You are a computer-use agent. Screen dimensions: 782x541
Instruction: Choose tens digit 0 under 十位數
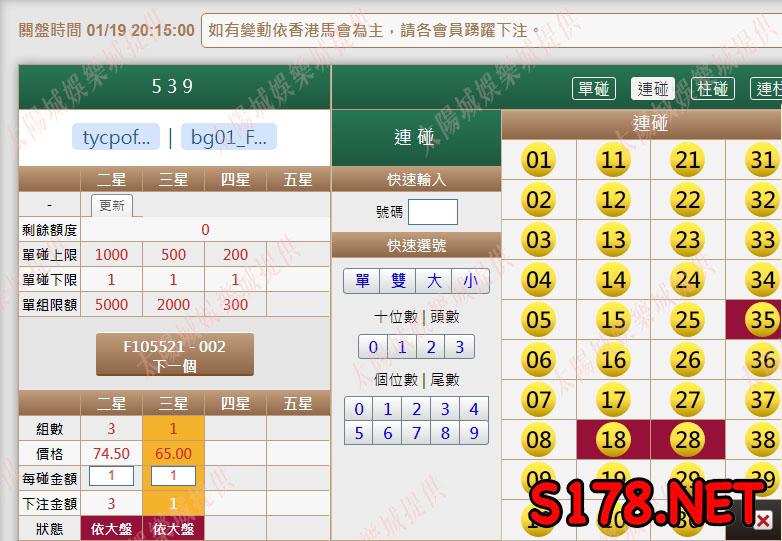pos(373,347)
